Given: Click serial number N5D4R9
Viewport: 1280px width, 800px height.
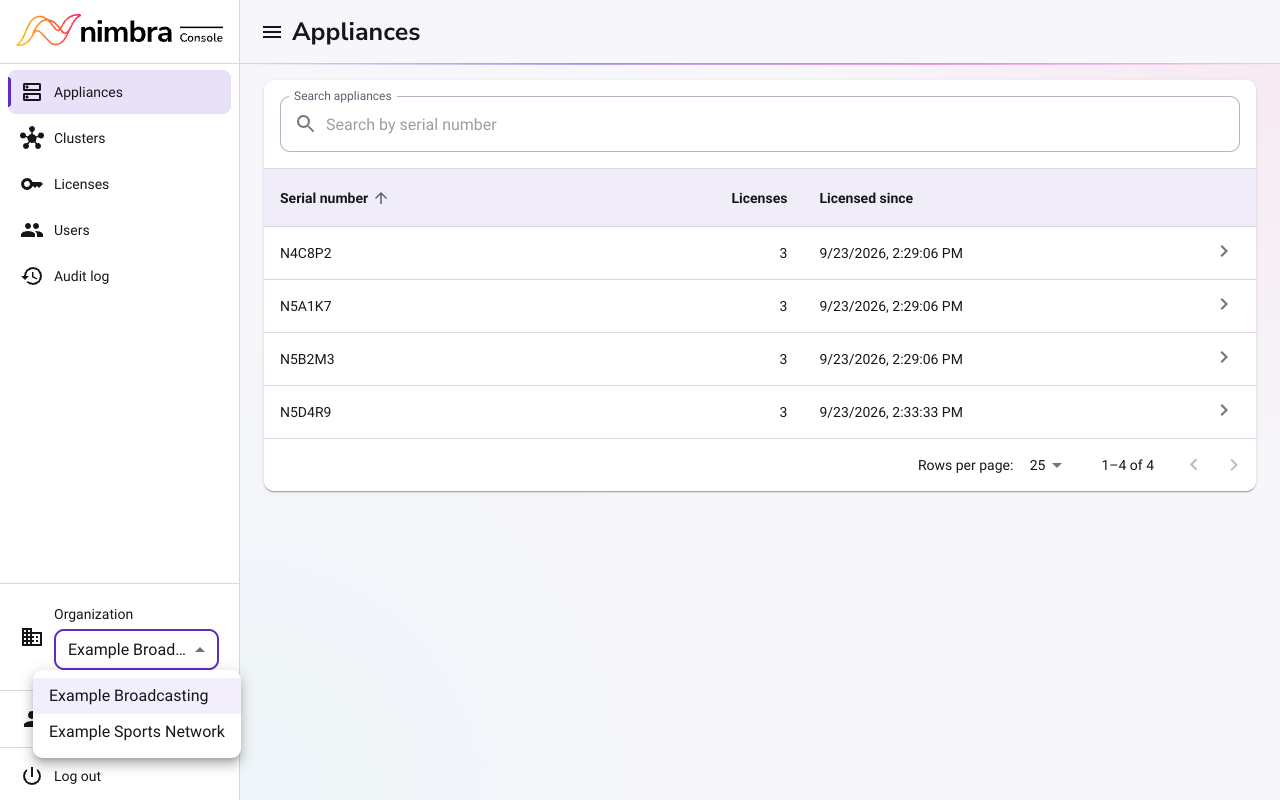Looking at the screenshot, I should 306,412.
